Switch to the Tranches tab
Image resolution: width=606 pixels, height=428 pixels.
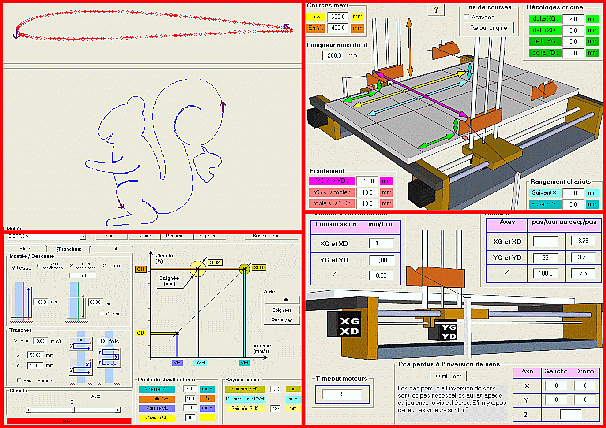(x=68, y=249)
